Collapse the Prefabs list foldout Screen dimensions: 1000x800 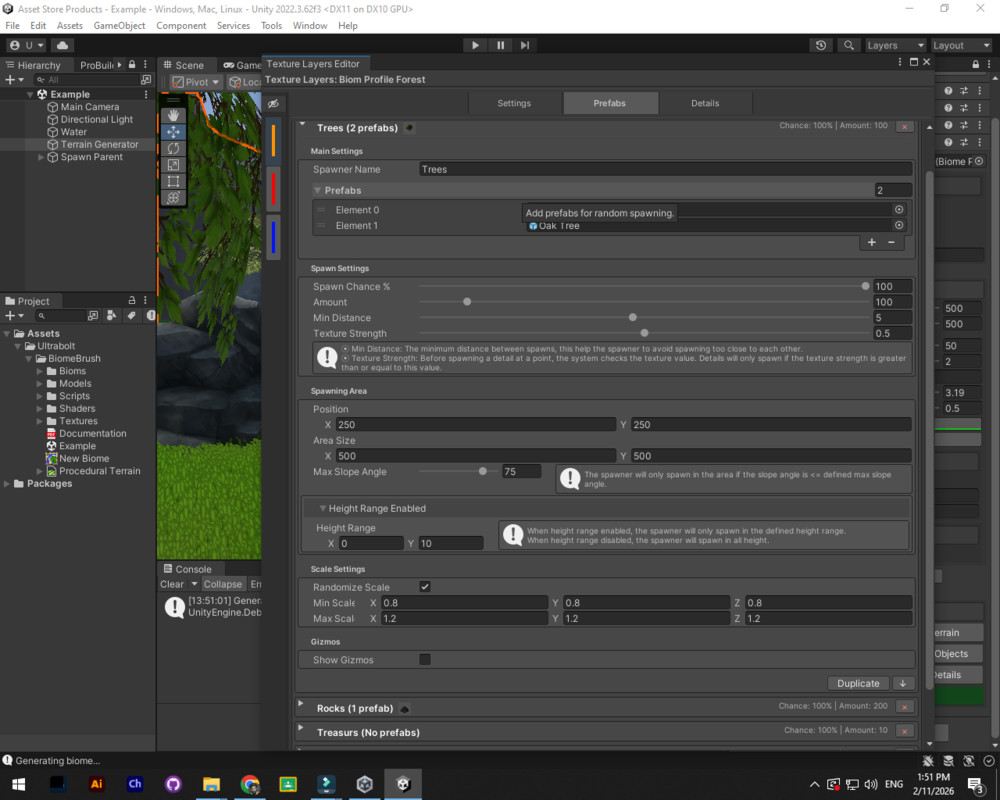tap(318, 191)
